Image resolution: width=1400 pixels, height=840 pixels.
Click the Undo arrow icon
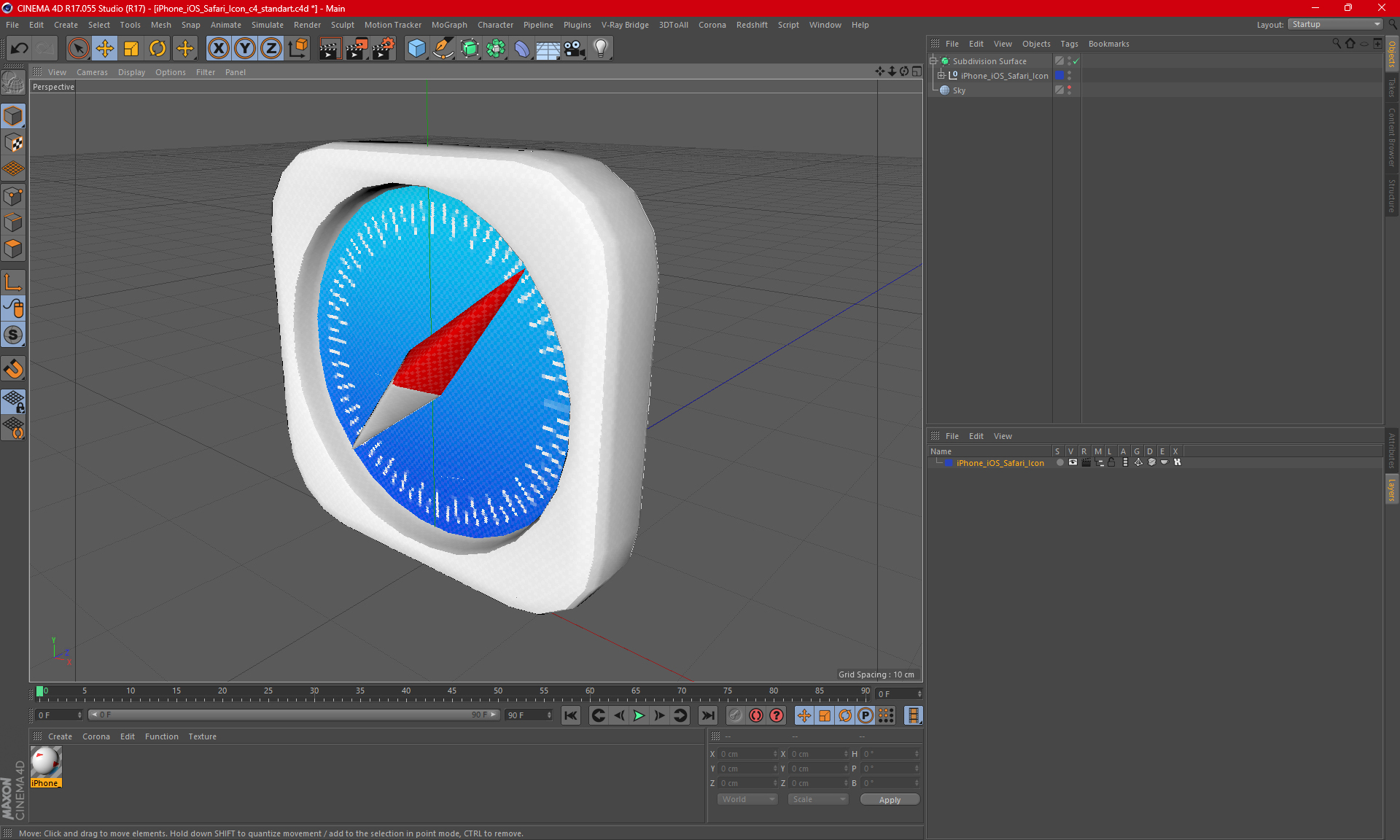pos(20,49)
